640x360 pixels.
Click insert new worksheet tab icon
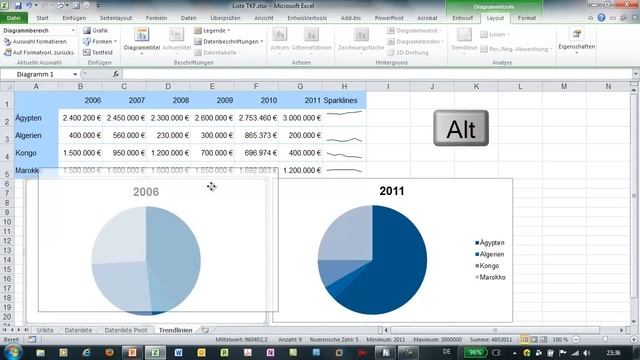click(x=205, y=330)
